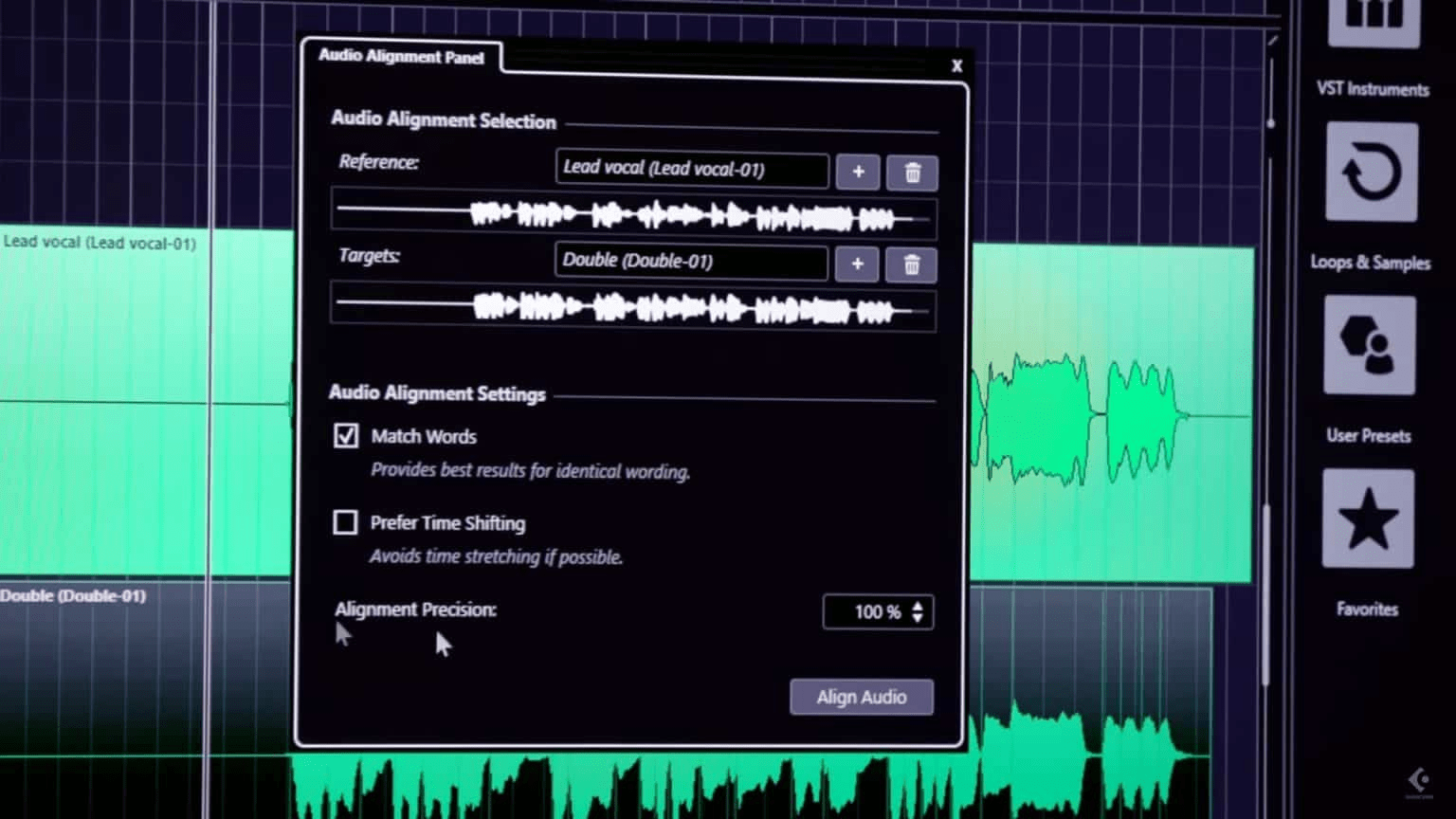Select the Lead vocal audio clip
The image size is (1456, 819).
[142, 398]
